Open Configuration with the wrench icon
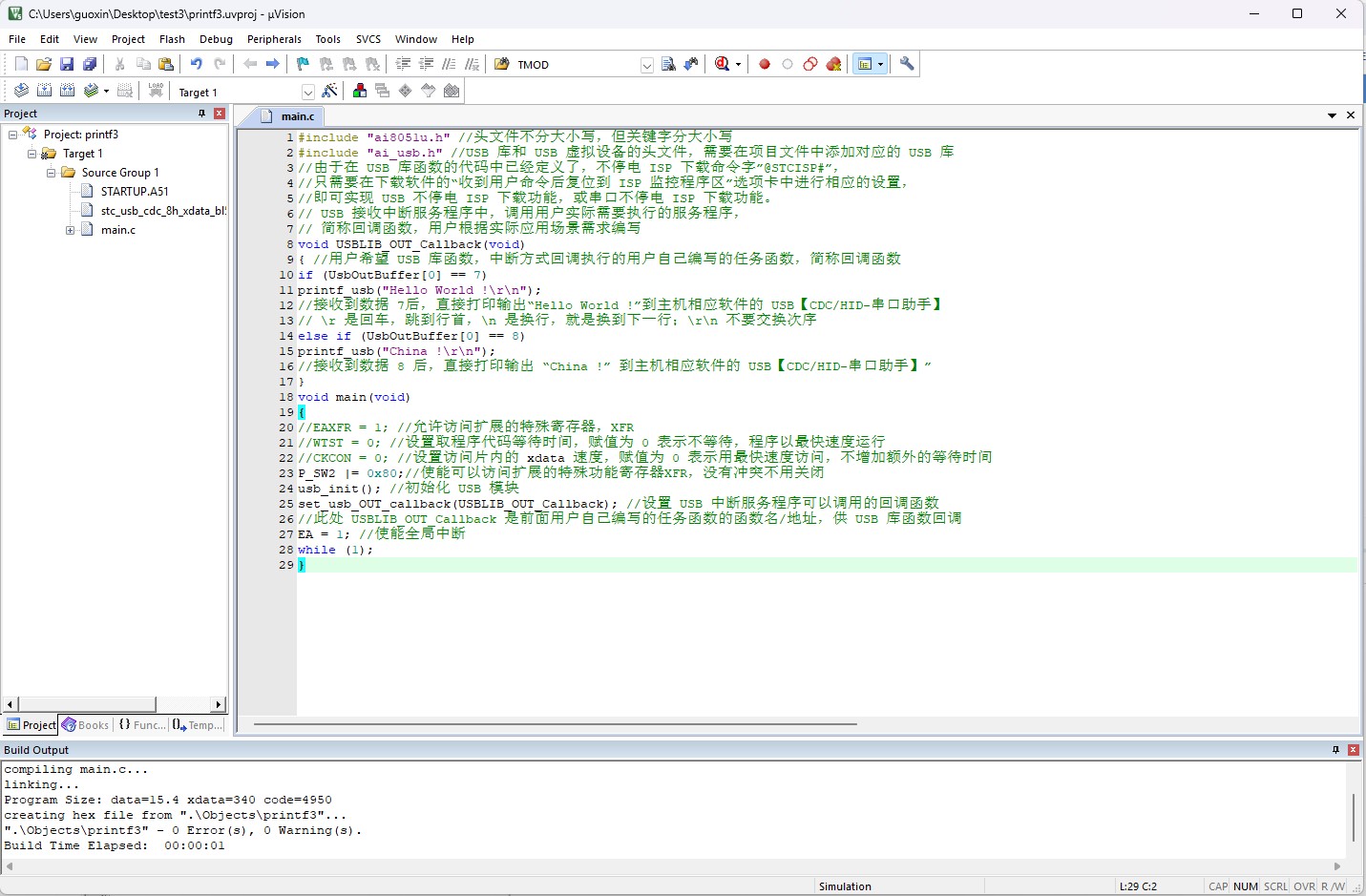 [907, 64]
